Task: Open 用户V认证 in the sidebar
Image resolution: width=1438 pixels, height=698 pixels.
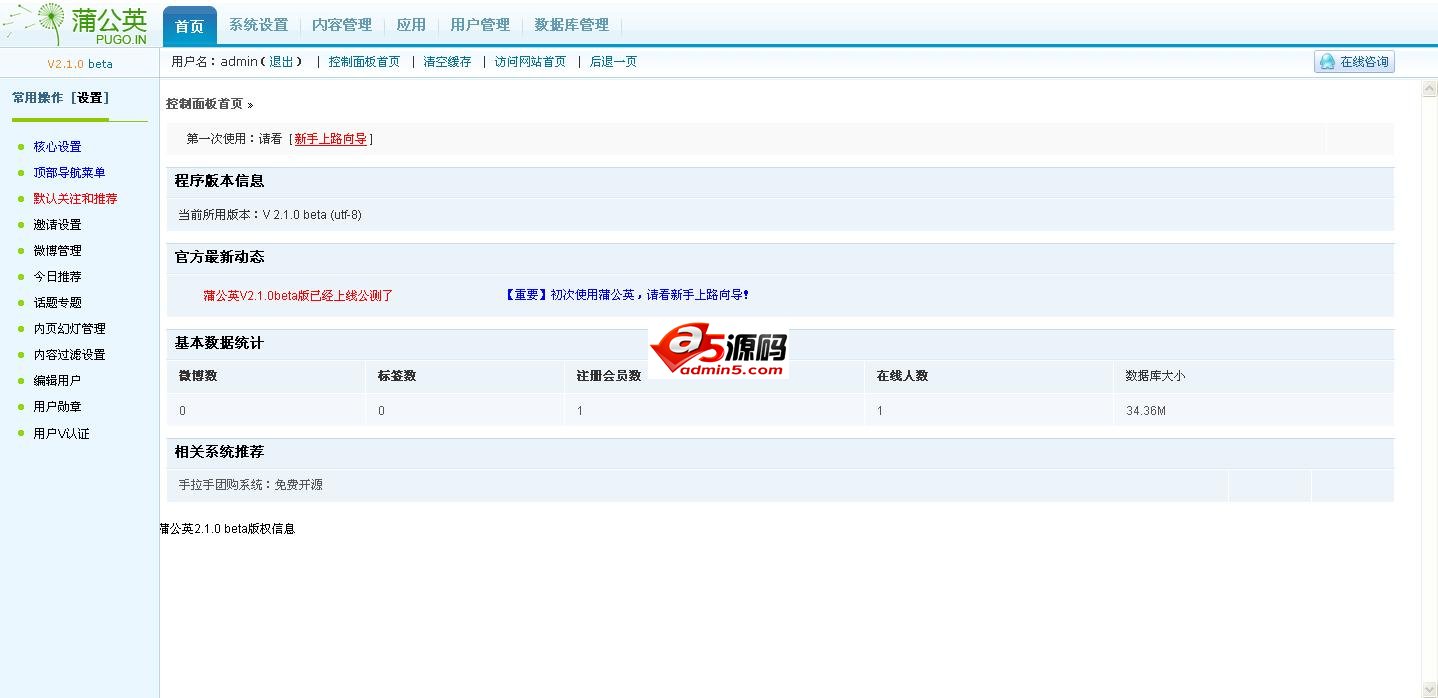Action: [x=61, y=434]
